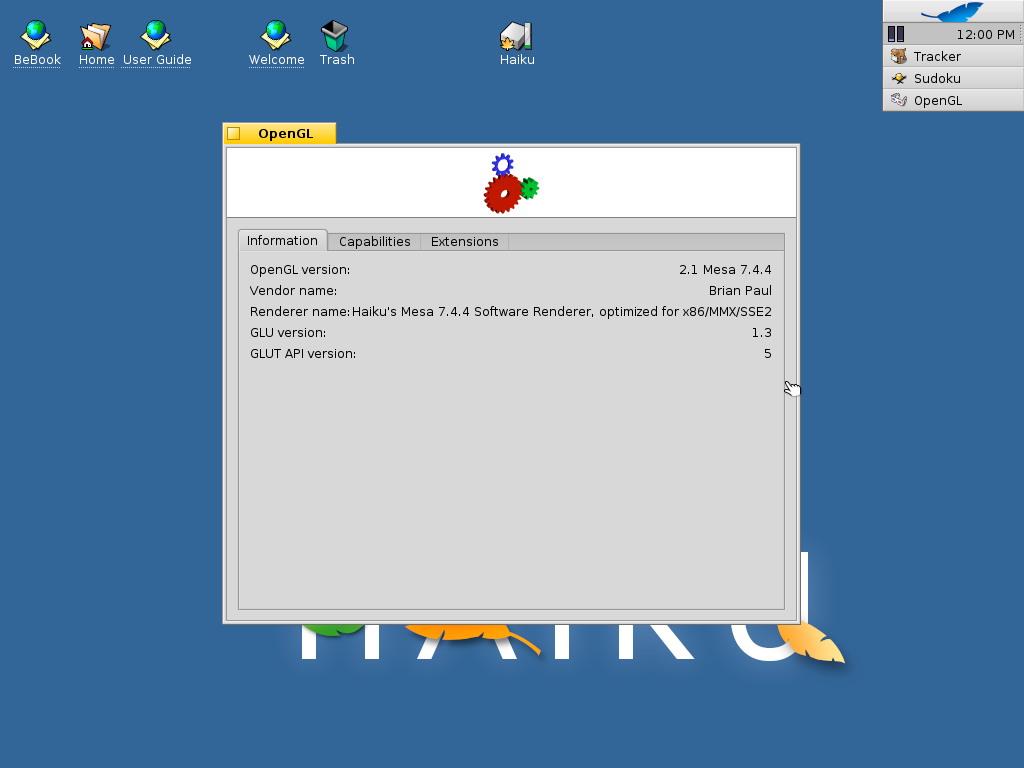Image resolution: width=1024 pixels, height=768 pixels.
Task: Switch to Sudoku in the Deskbar
Action: click(953, 78)
